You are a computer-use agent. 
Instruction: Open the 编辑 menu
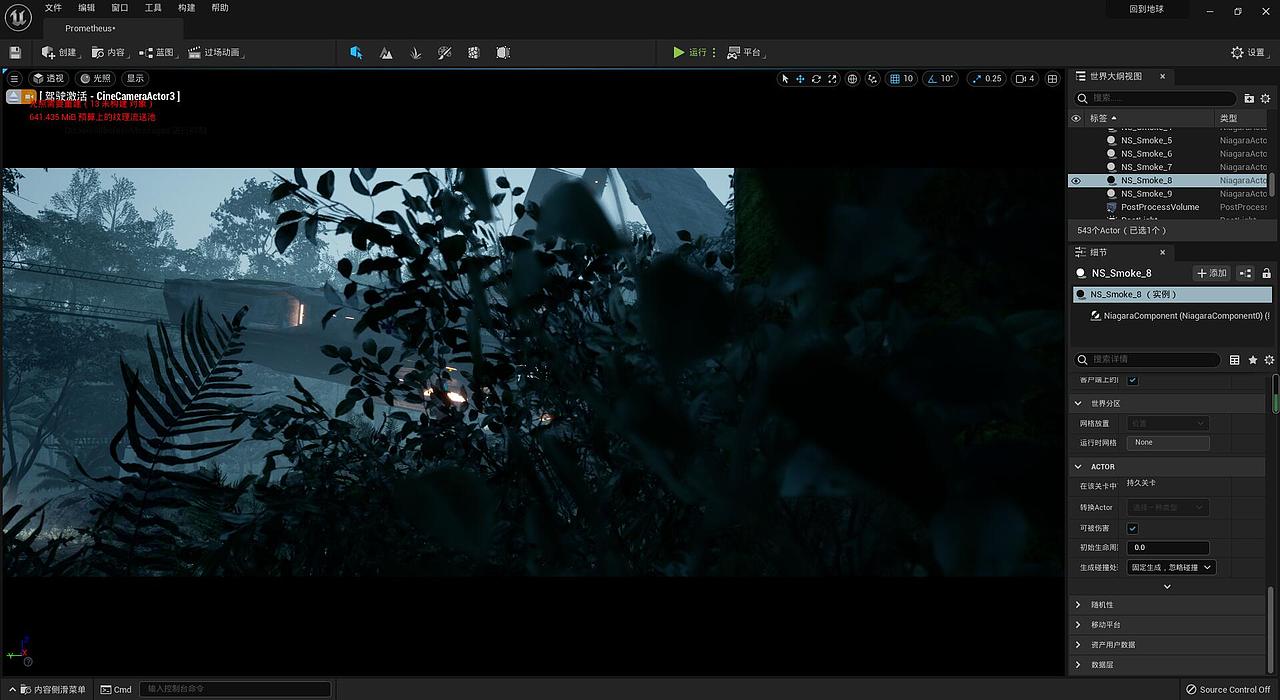[87, 8]
